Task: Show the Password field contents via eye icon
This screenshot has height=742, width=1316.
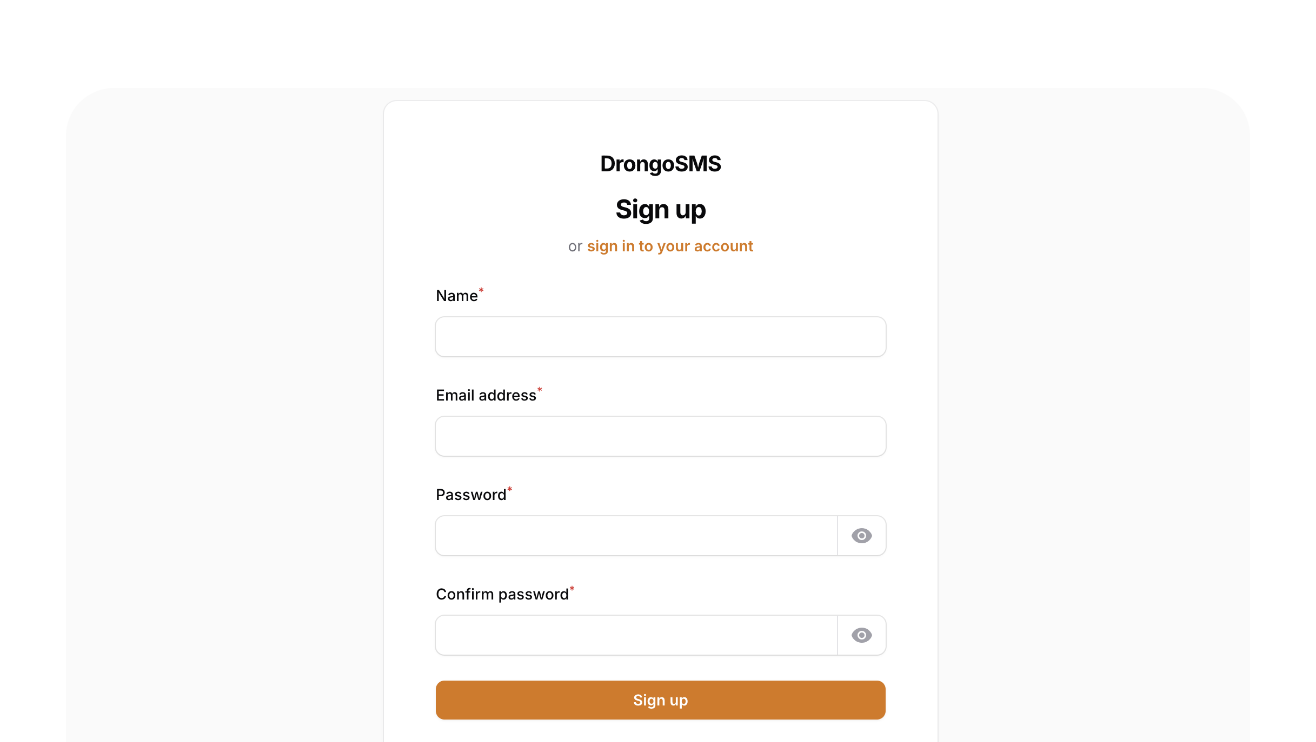Action: point(861,536)
